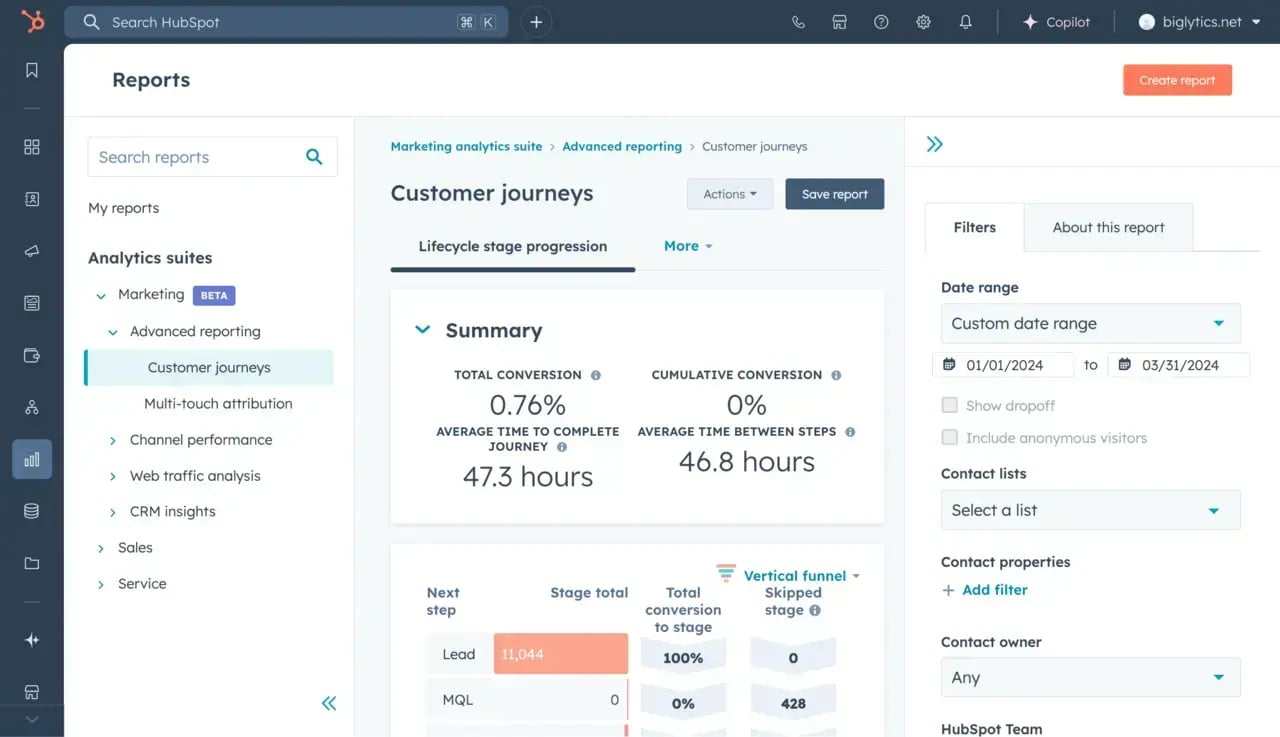Click the Search HubSpot field
This screenshot has height=737, width=1280.
(x=286, y=22)
